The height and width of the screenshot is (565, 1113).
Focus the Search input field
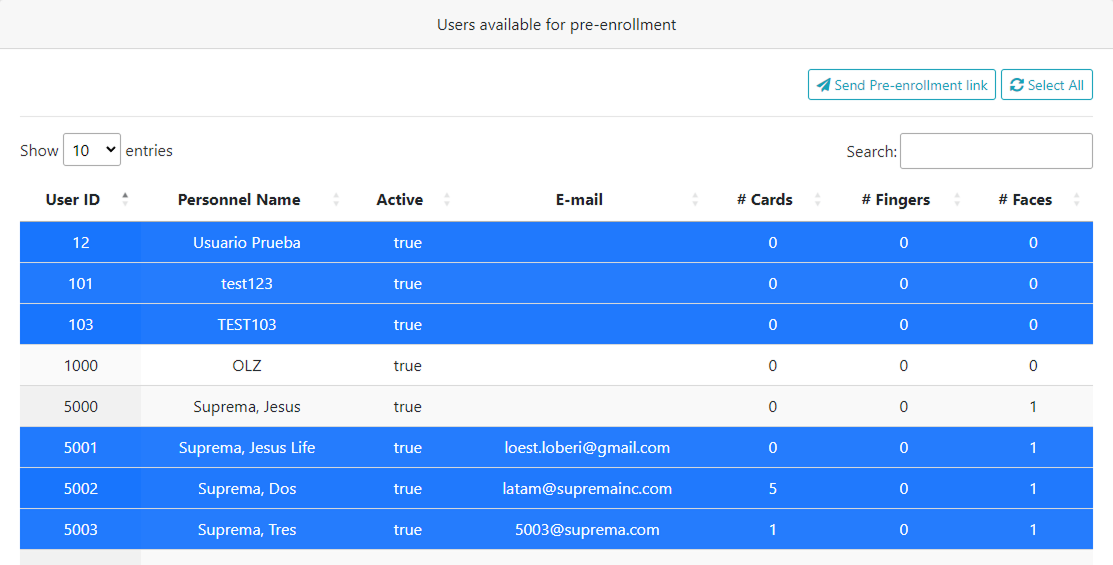click(996, 151)
